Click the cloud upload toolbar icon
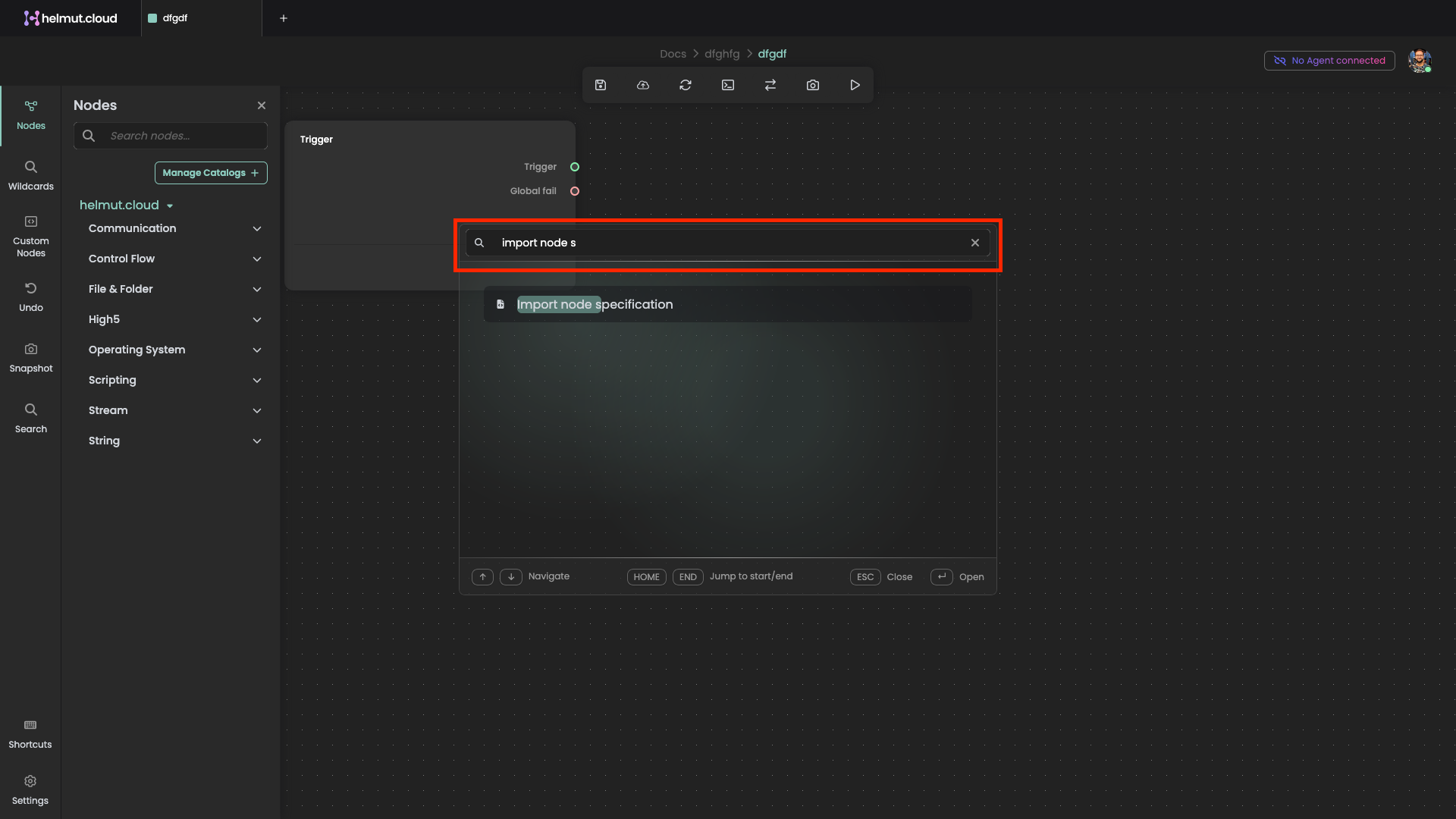 643,85
